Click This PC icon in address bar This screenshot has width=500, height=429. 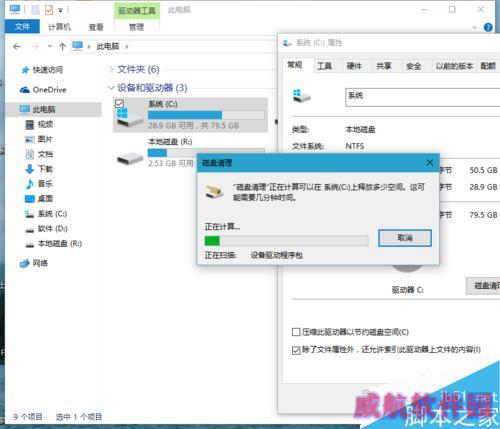coord(77,46)
